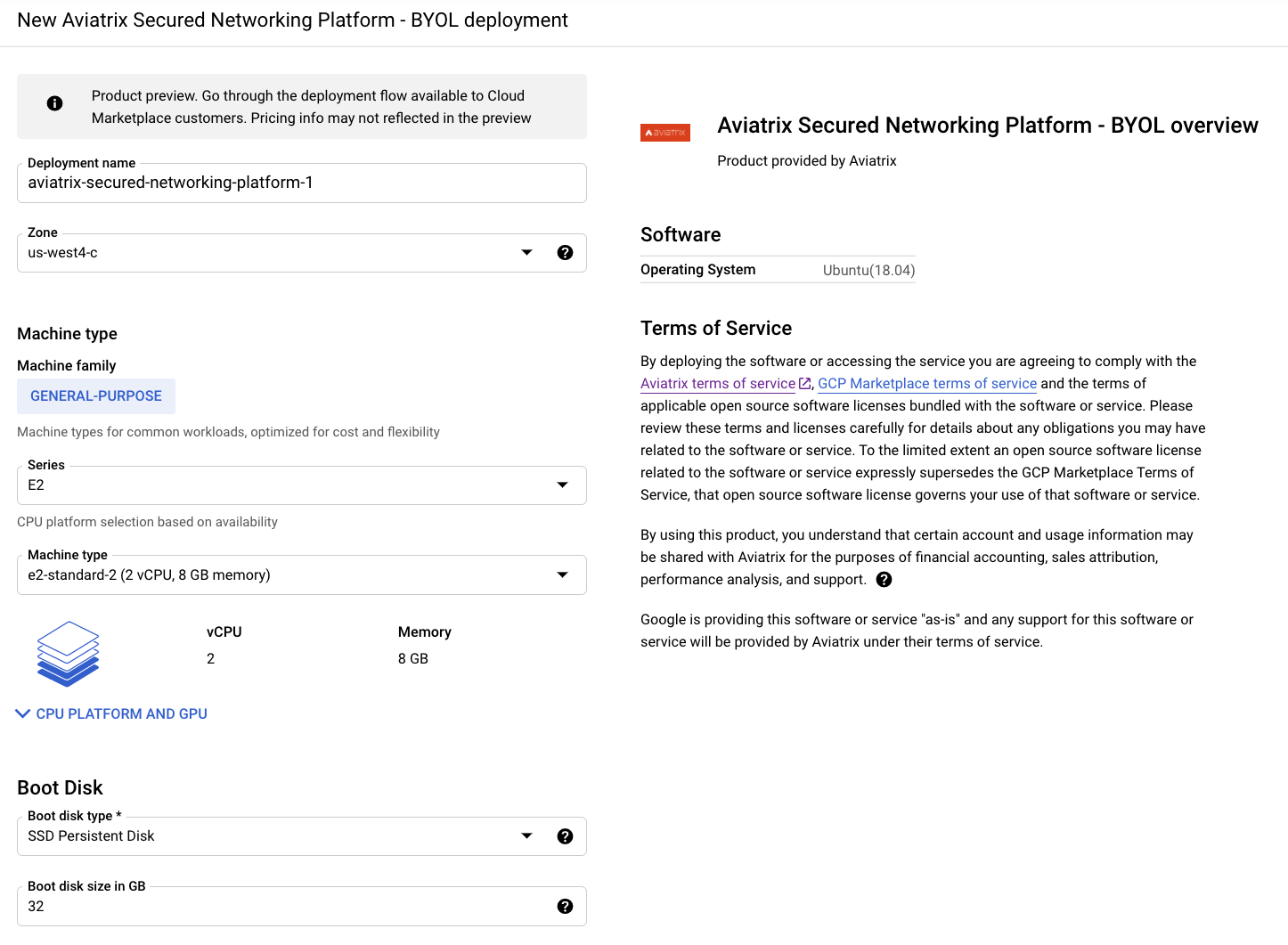The image size is (1288, 945).
Task: Open the Boot disk type dropdown
Action: pos(526,835)
